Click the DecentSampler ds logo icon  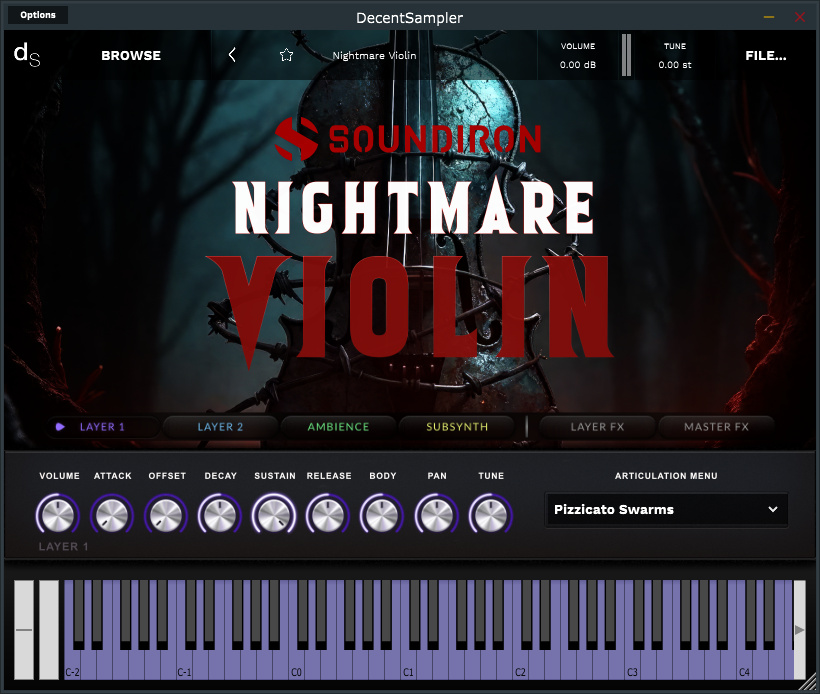click(x=27, y=55)
